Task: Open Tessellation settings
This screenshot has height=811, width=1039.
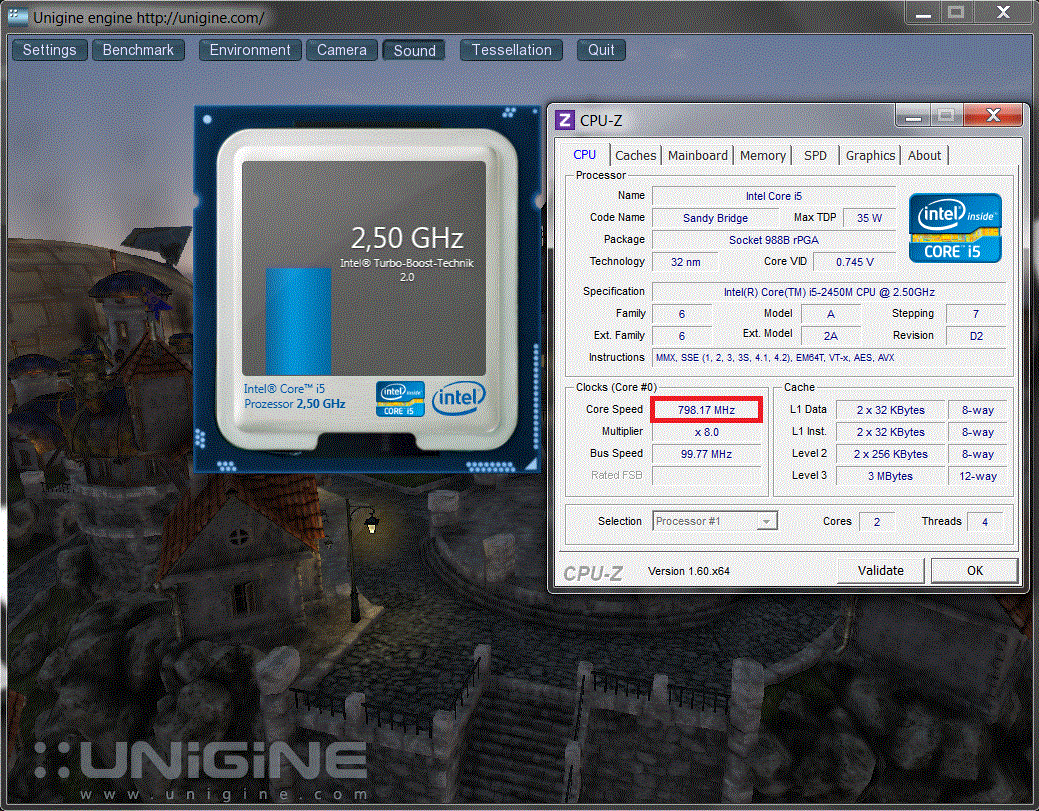Action: pos(511,50)
